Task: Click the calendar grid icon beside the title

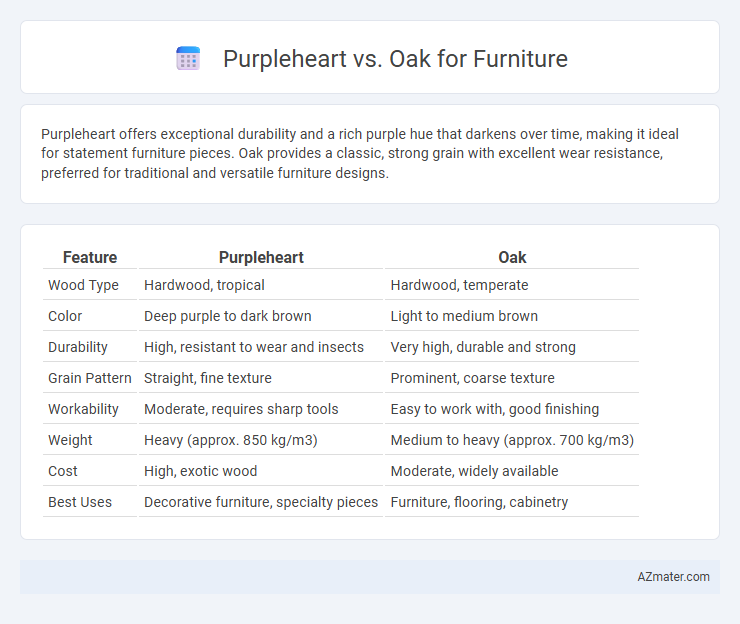Action: tap(188, 59)
